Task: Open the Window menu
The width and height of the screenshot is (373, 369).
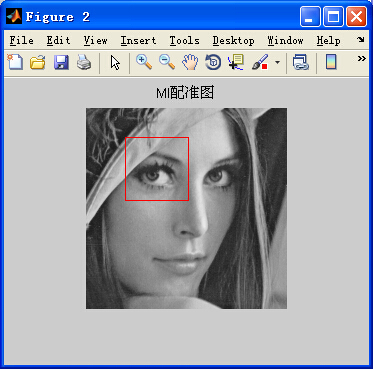Action: [285, 41]
